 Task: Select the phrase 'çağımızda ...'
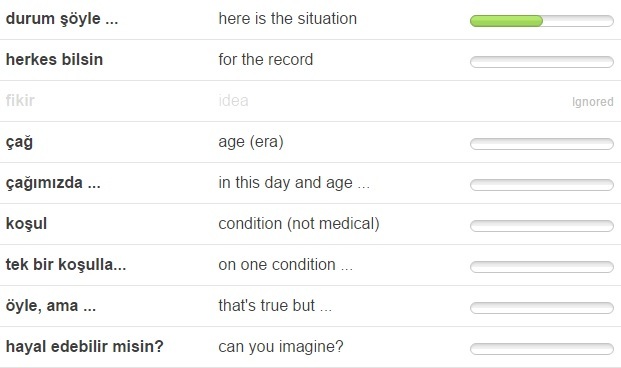[53, 183]
